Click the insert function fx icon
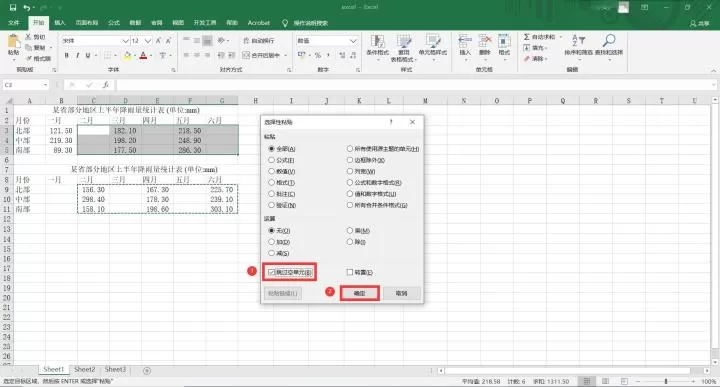This screenshot has width=720, height=387. point(106,85)
